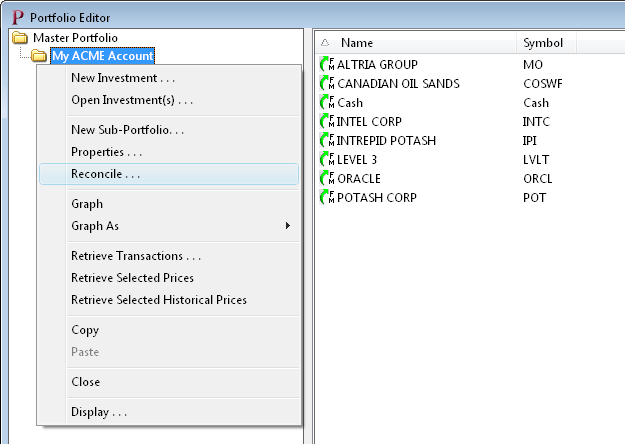Select Reconcile in the context menu
The image size is (625, 444).
[x=169, y=174]
